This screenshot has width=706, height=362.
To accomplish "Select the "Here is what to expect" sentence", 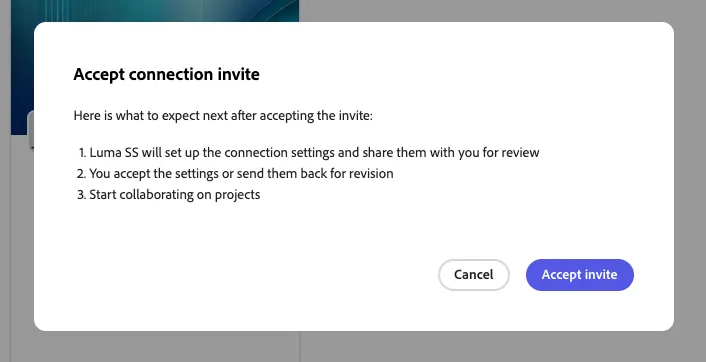I will click(x=223, y=116).
